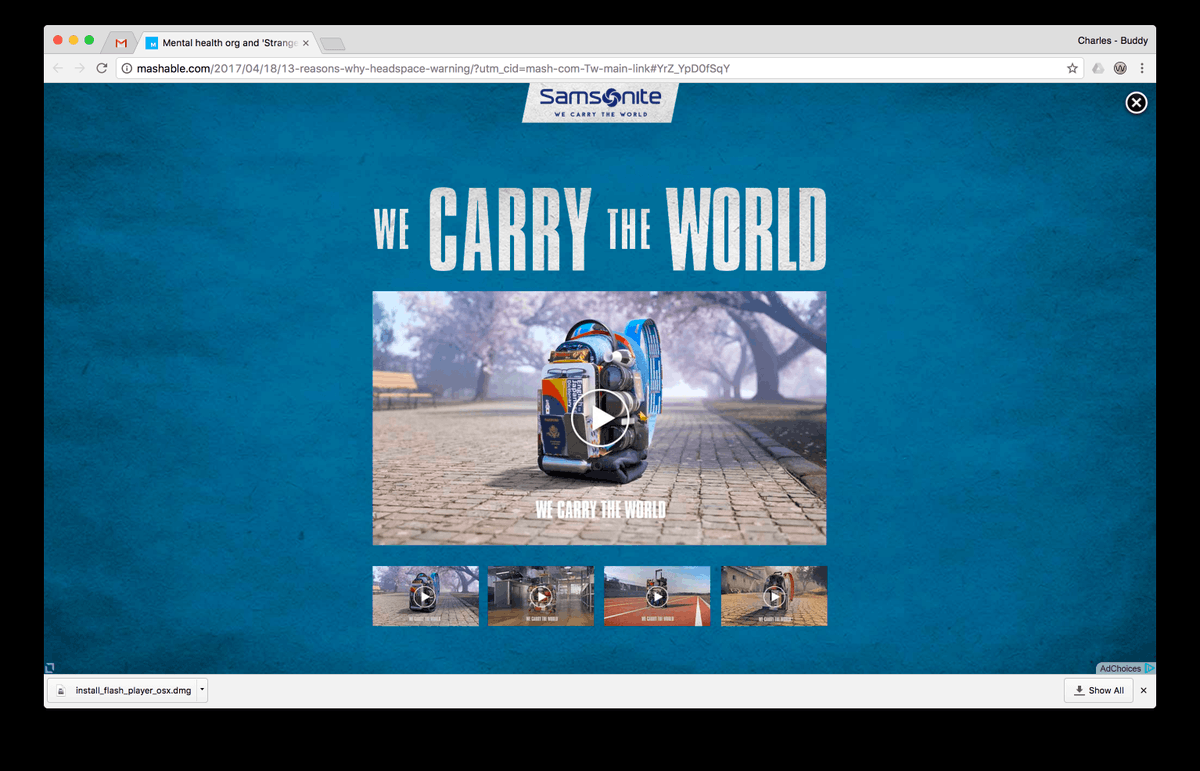1200x771 pixels.
Task: Open the pinned Gmail tab
Action: point(121,43)
